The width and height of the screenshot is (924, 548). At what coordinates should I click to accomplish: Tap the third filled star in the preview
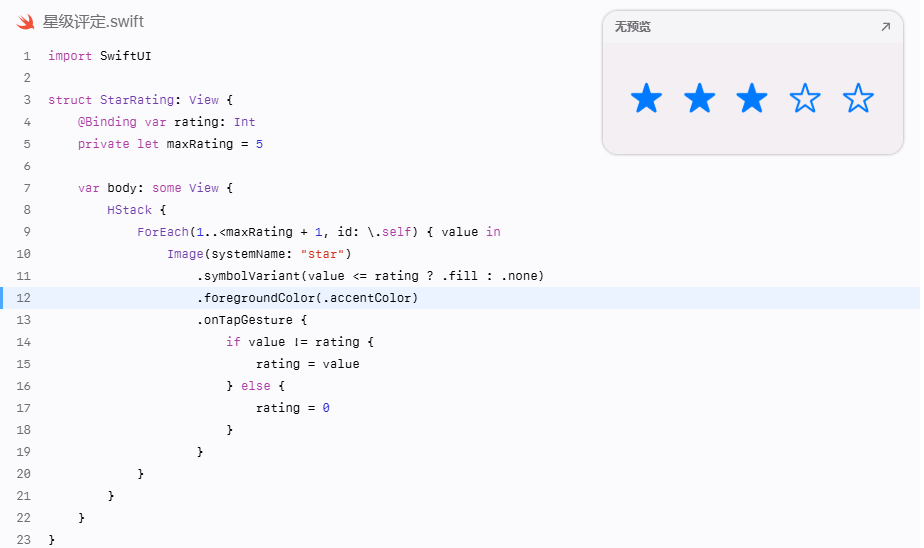coord(752,98)
